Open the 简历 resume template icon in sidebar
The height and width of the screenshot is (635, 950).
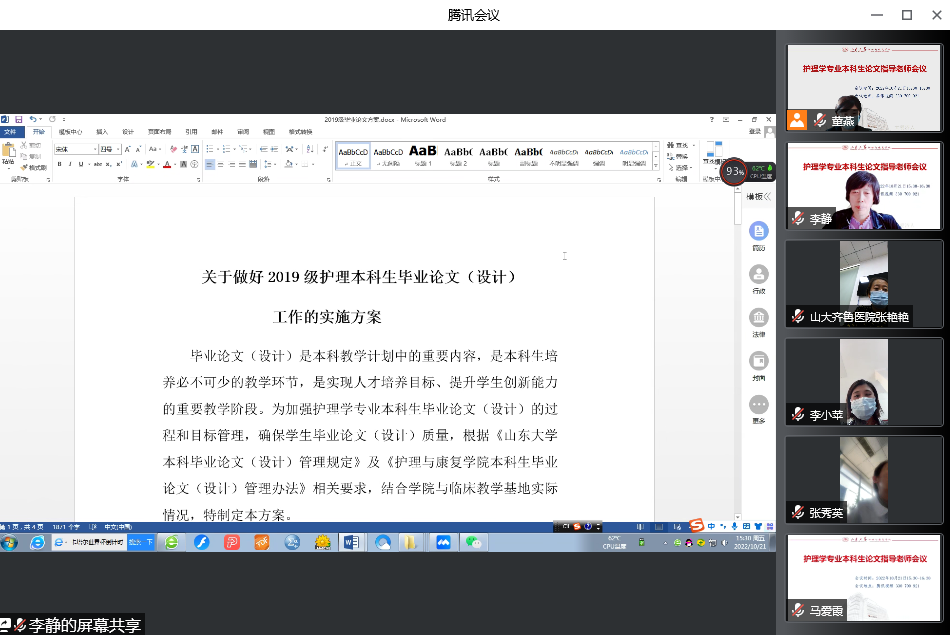(759, 236)
